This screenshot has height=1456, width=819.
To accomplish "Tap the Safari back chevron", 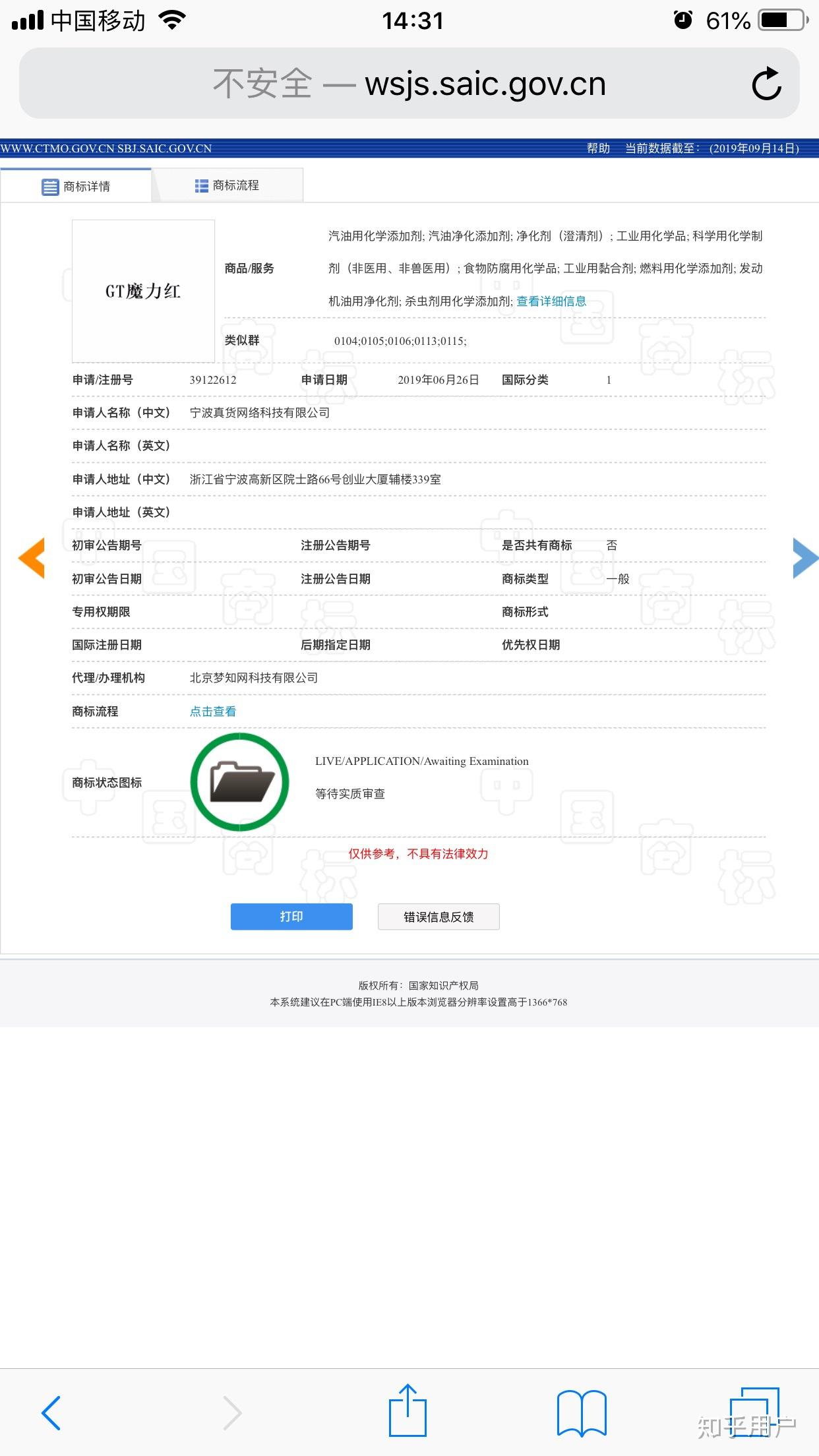I will (x=51, y=1413).
